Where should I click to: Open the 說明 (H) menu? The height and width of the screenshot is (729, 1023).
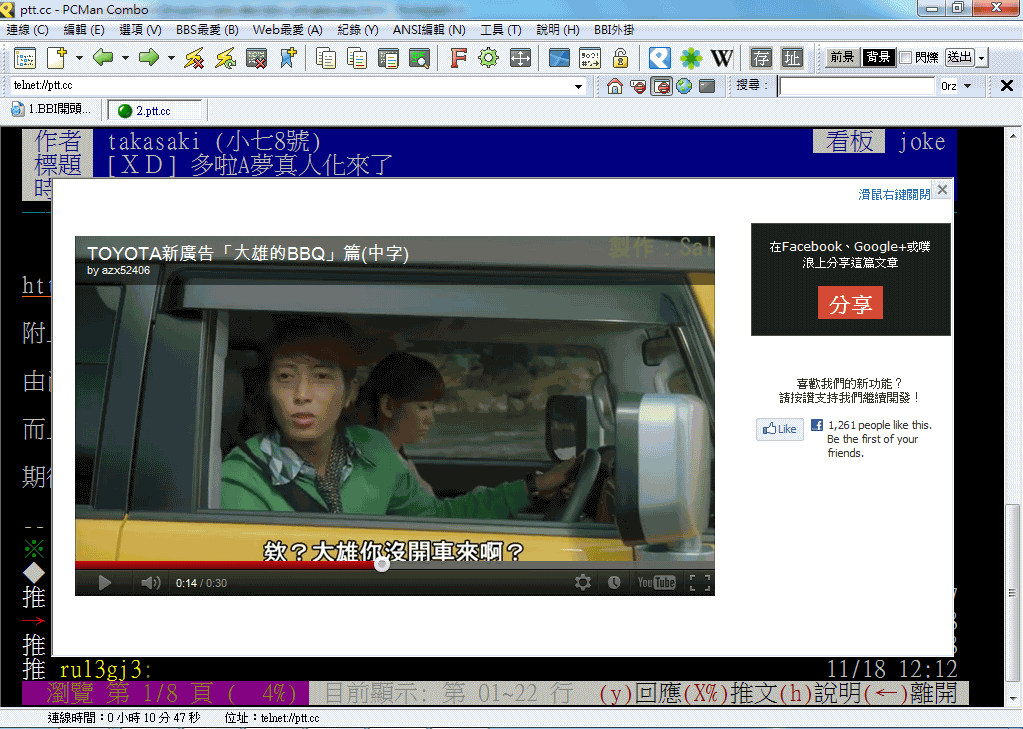click(x=558, y=30)
